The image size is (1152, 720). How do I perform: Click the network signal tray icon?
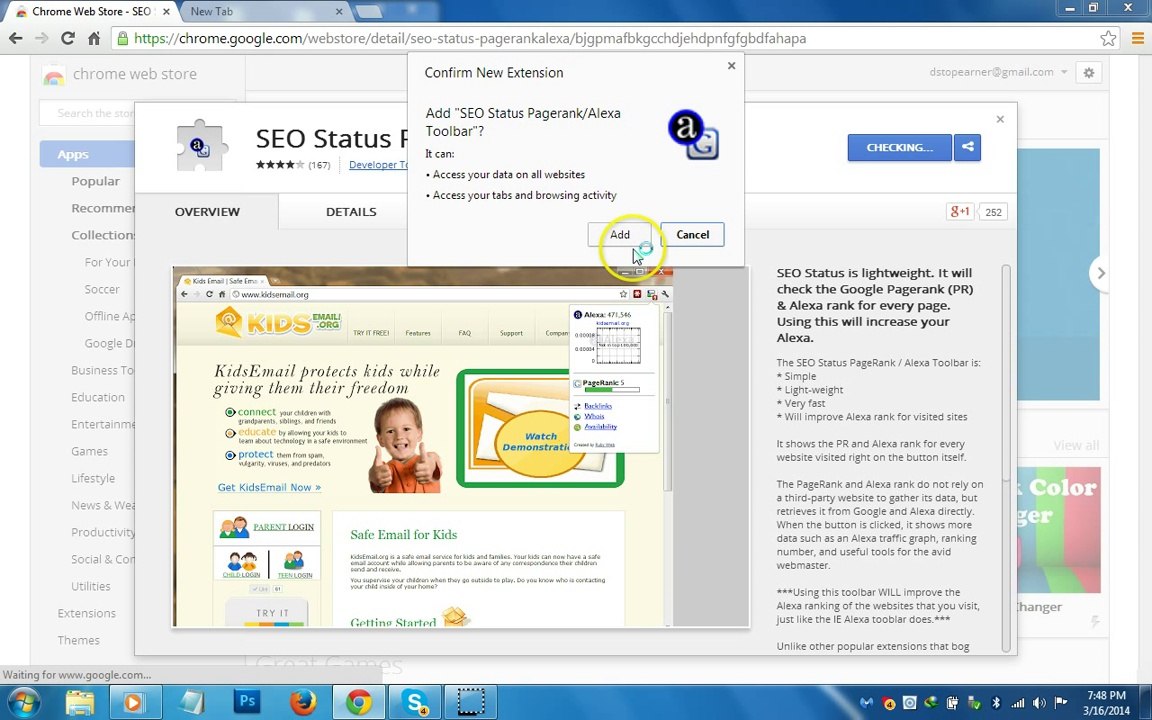1018,703
